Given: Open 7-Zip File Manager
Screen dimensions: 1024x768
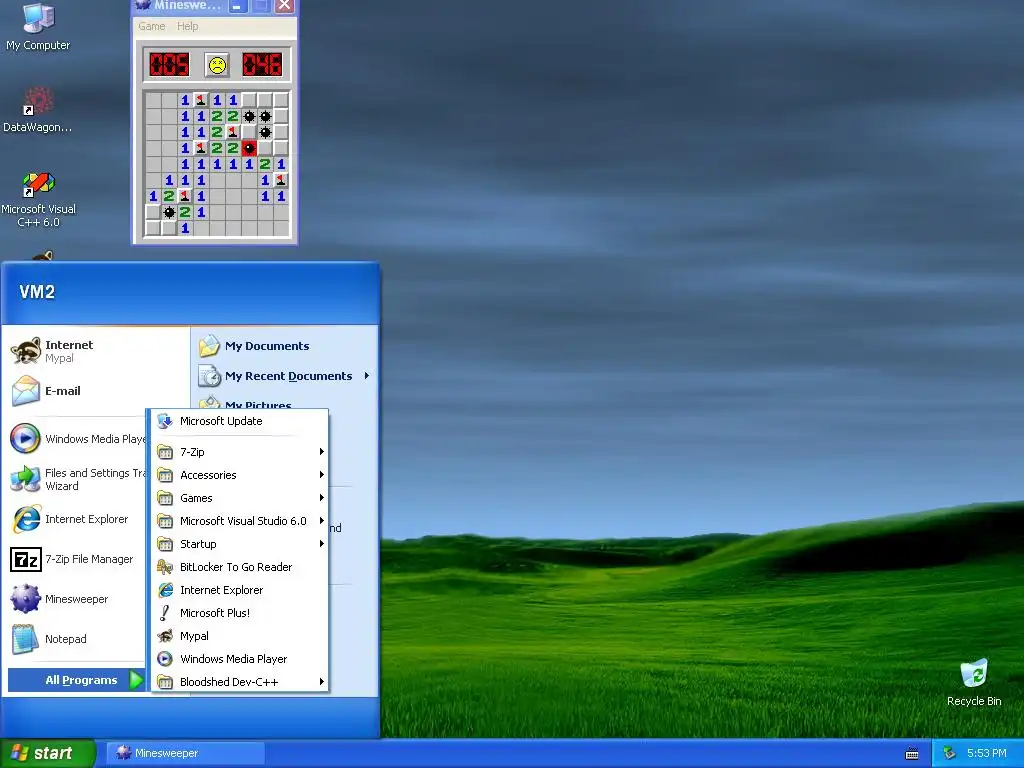Looking at the screenshot, I should click(x=77, y=559).
